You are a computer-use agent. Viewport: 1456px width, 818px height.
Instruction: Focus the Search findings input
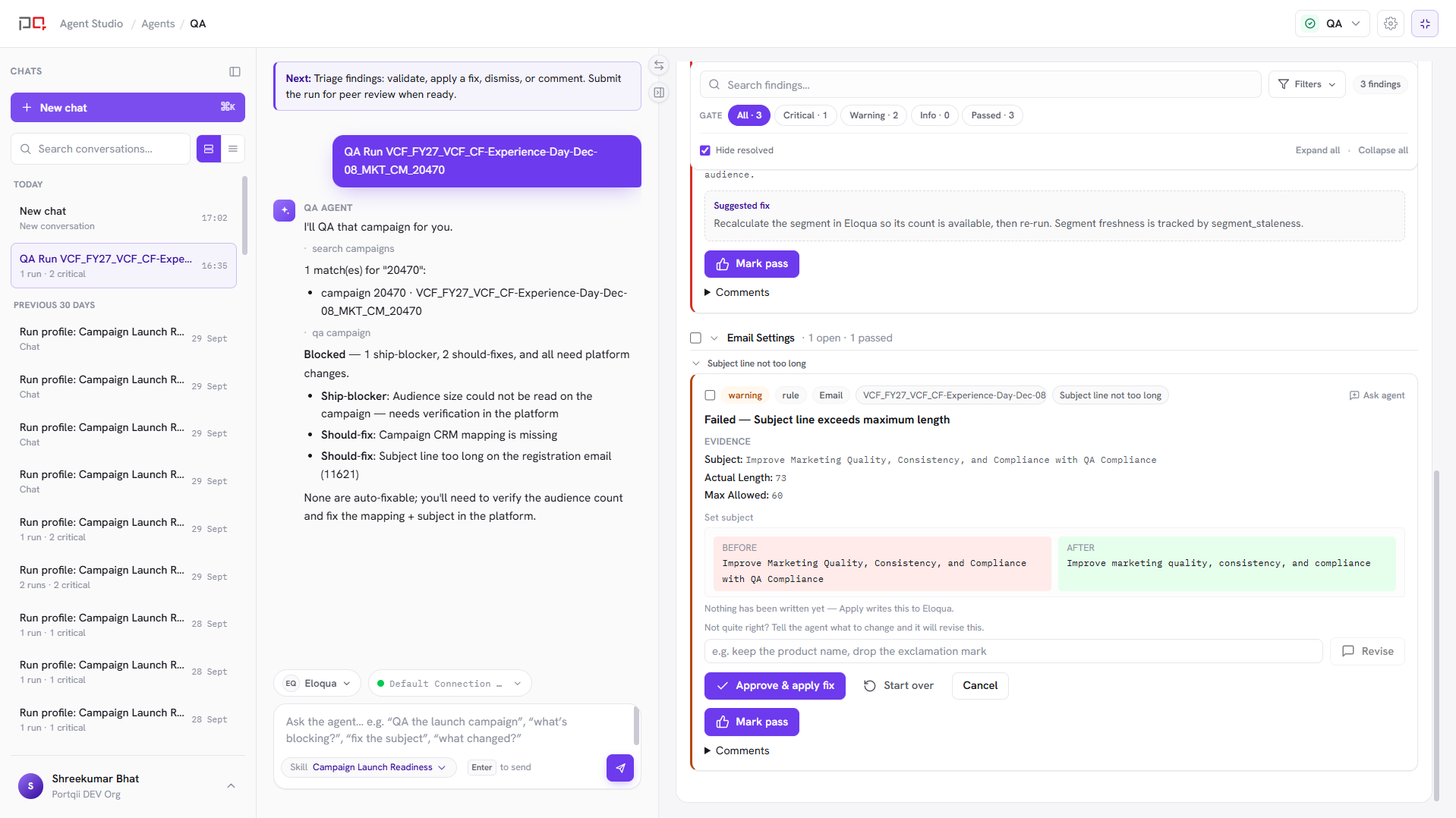click(x=980, y=85)
